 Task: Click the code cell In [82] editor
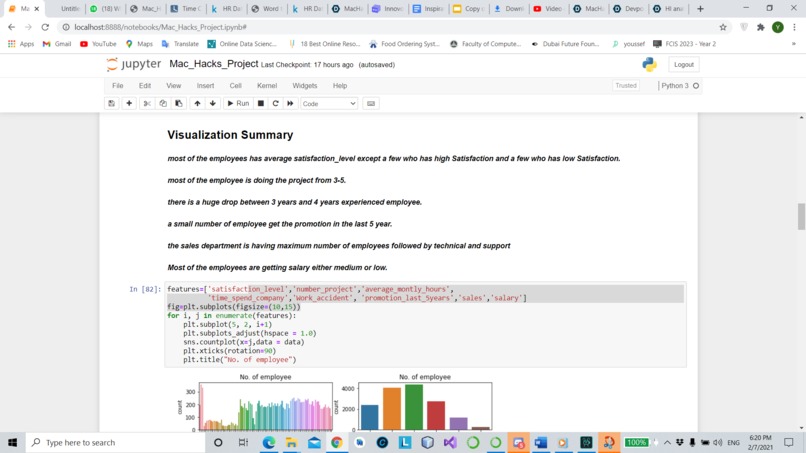tap(425, 324)
